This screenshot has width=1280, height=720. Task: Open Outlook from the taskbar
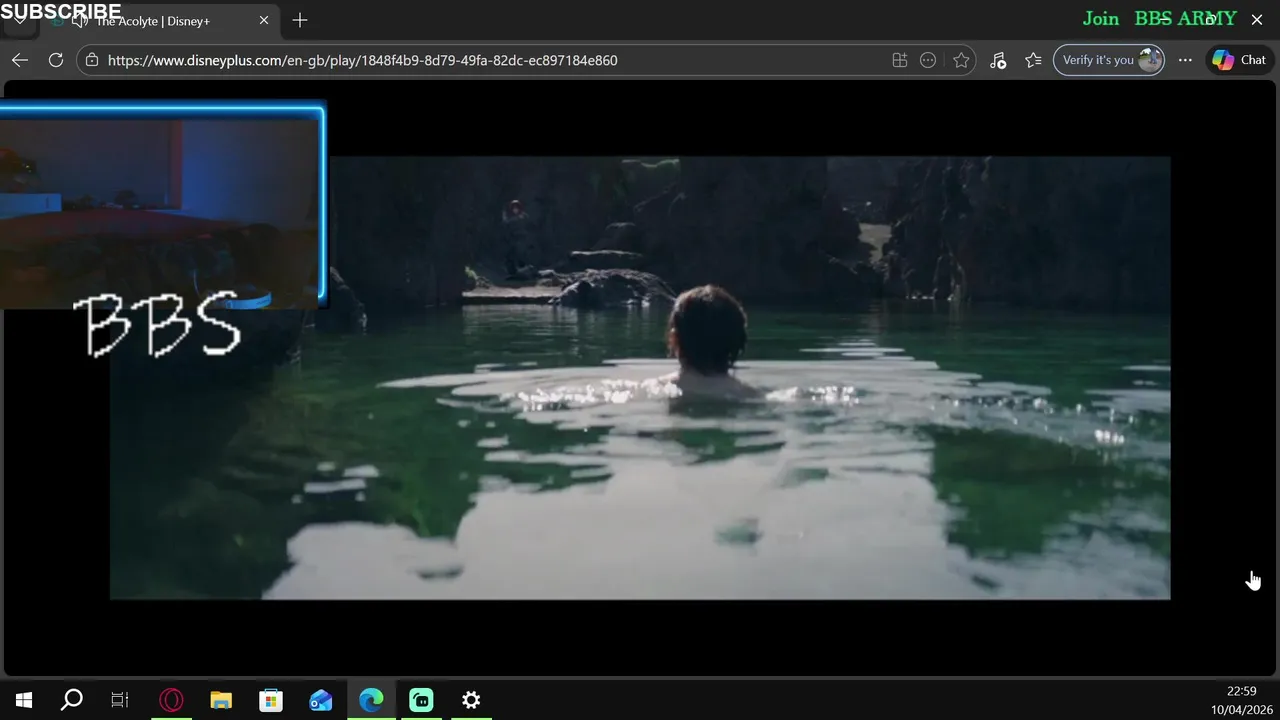[x=321, y=700]
